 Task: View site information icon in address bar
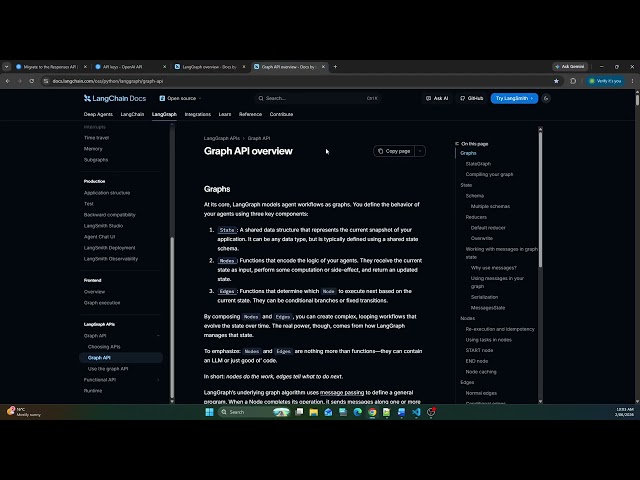click(x=46, y=81)
